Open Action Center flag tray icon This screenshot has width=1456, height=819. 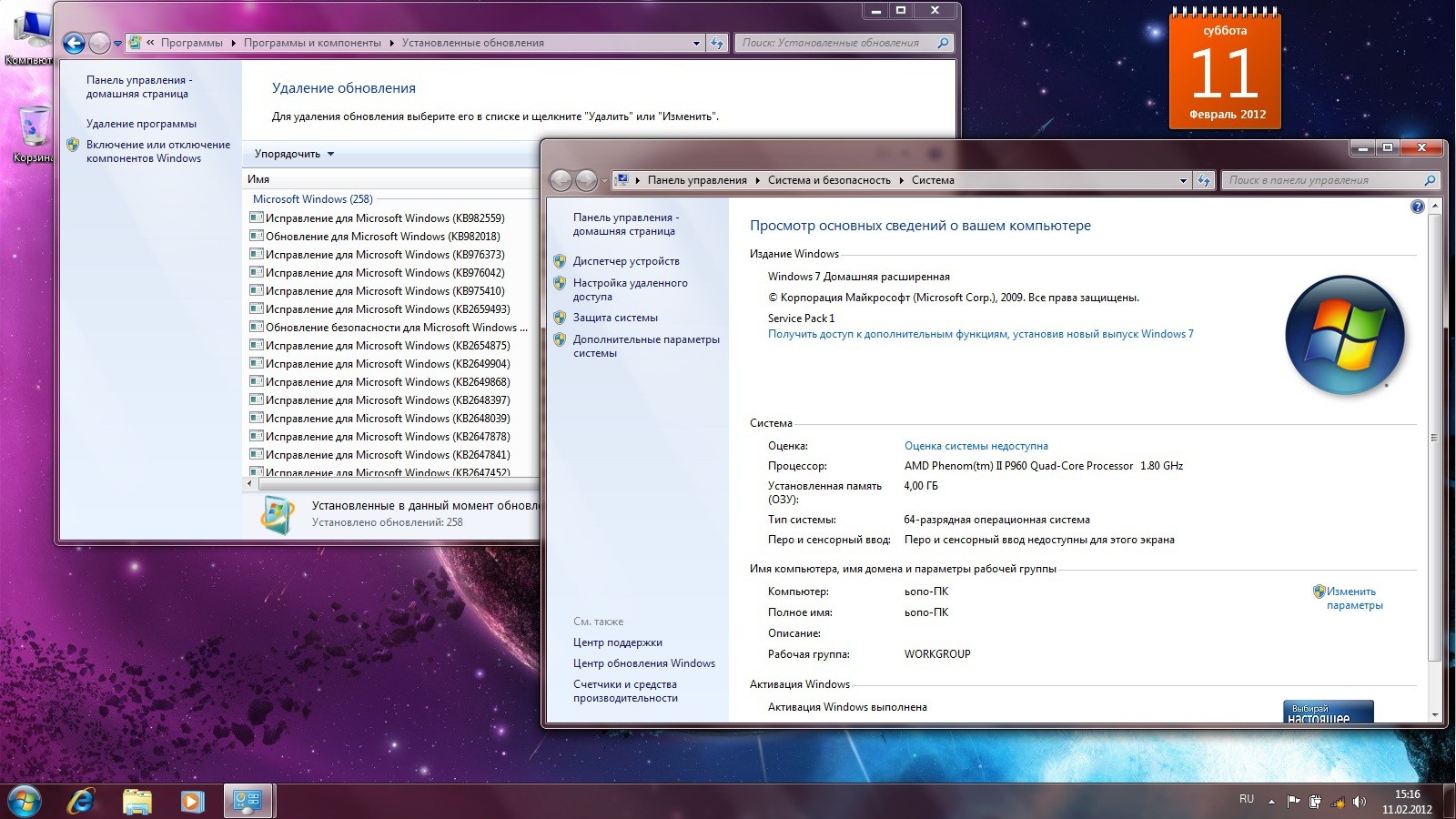(x=1293, y=803)
